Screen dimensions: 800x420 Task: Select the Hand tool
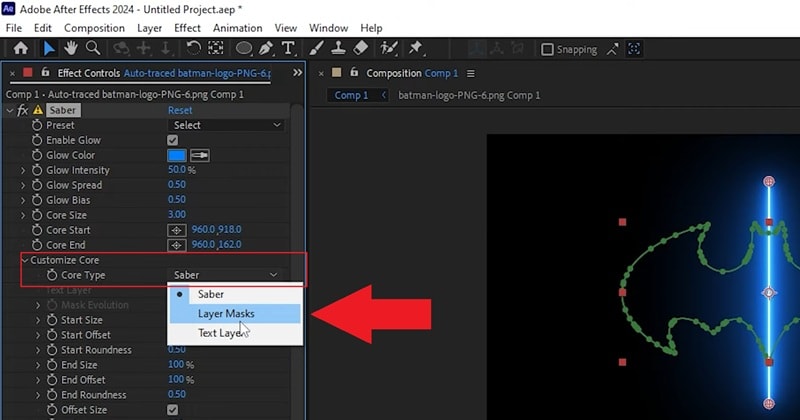pos(70,48)
